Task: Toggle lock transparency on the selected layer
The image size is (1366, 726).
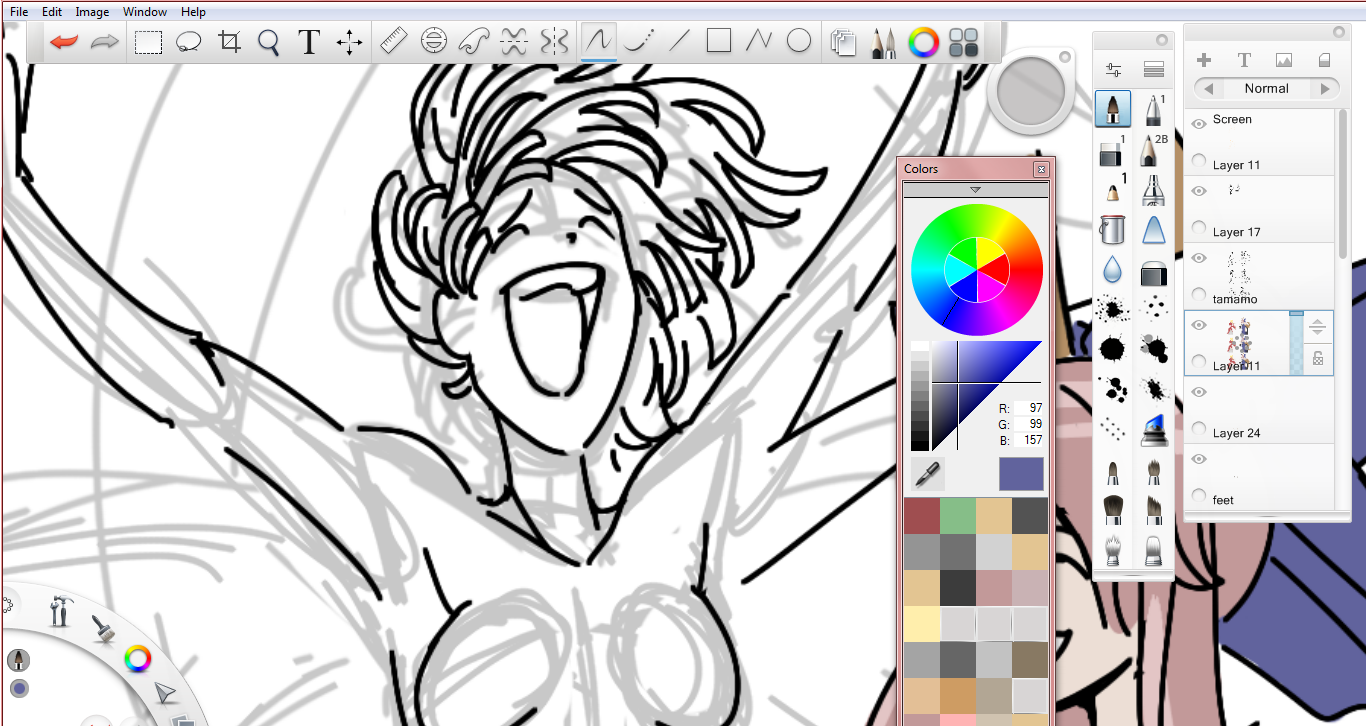Action: [1317, 359]
